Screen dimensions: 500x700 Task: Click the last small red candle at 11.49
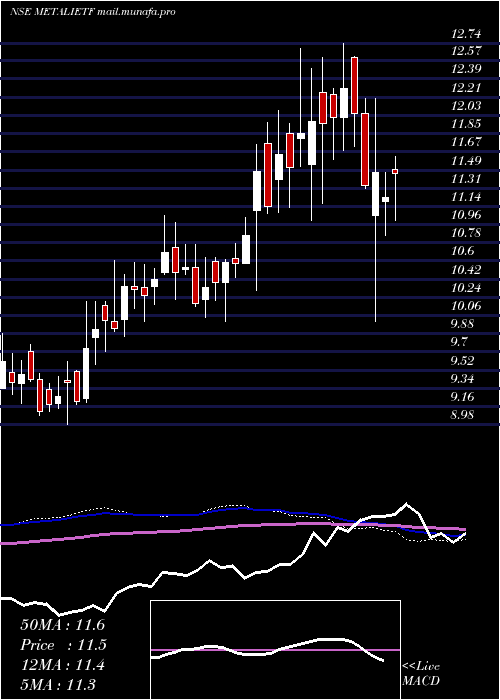pos(395,171)
